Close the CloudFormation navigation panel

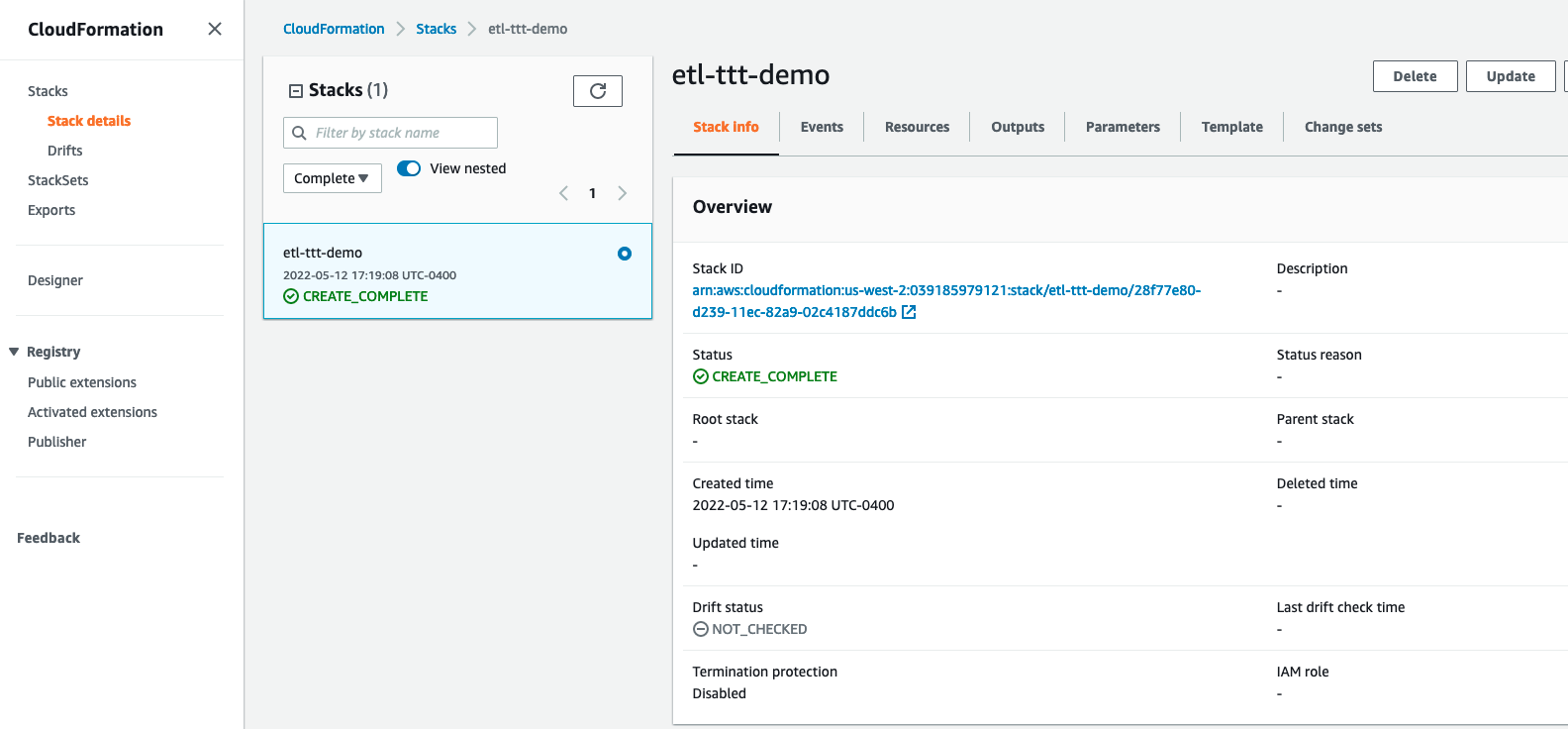click(x=215, y=29)
